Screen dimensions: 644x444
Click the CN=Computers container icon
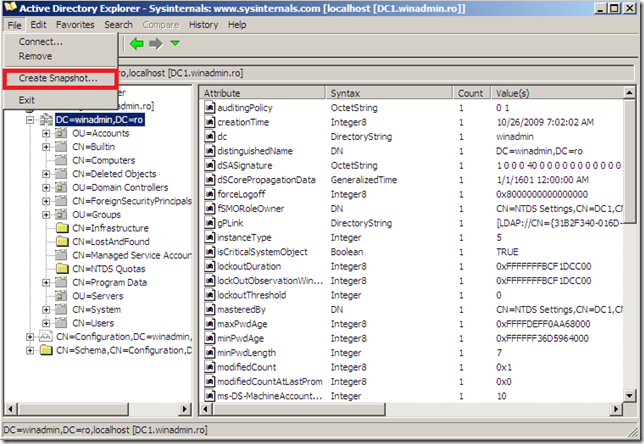(x=61, y=160)
